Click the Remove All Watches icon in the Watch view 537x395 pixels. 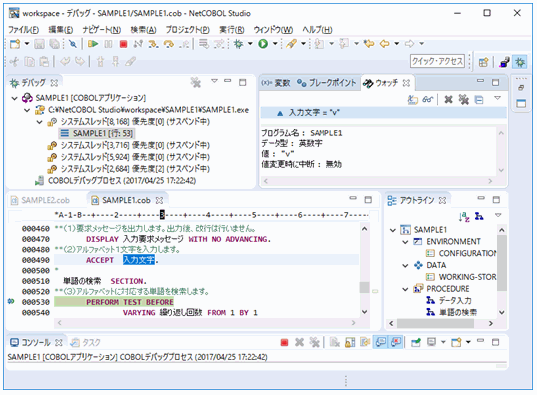[463, 100]
